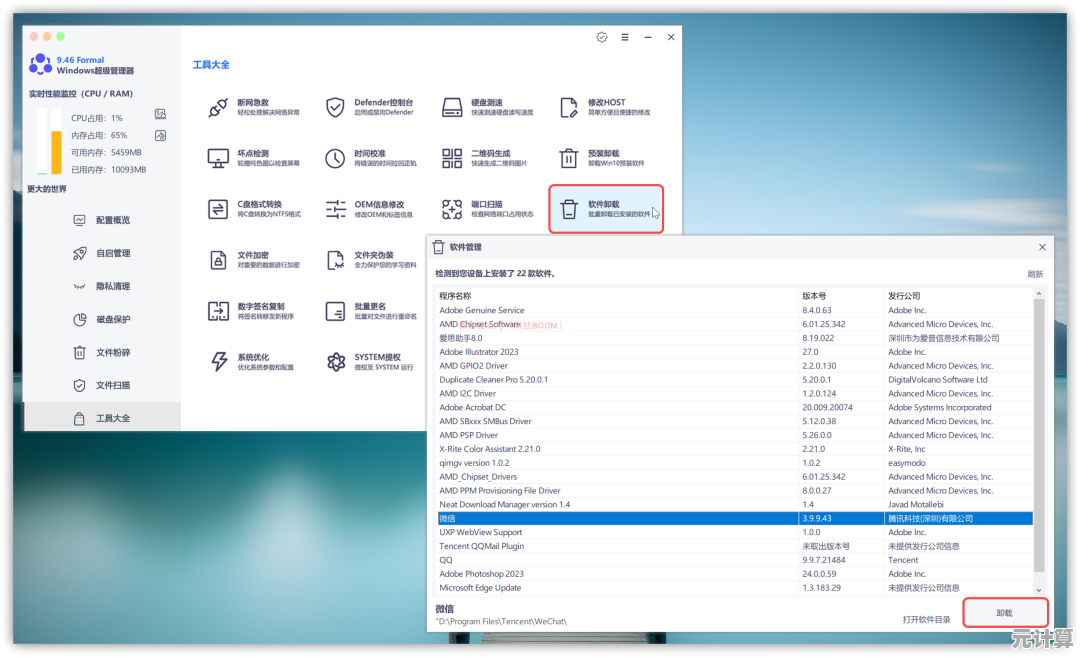Select 工具大全 in the sidebar
The image size is (1080, 657).
[102, 418]
